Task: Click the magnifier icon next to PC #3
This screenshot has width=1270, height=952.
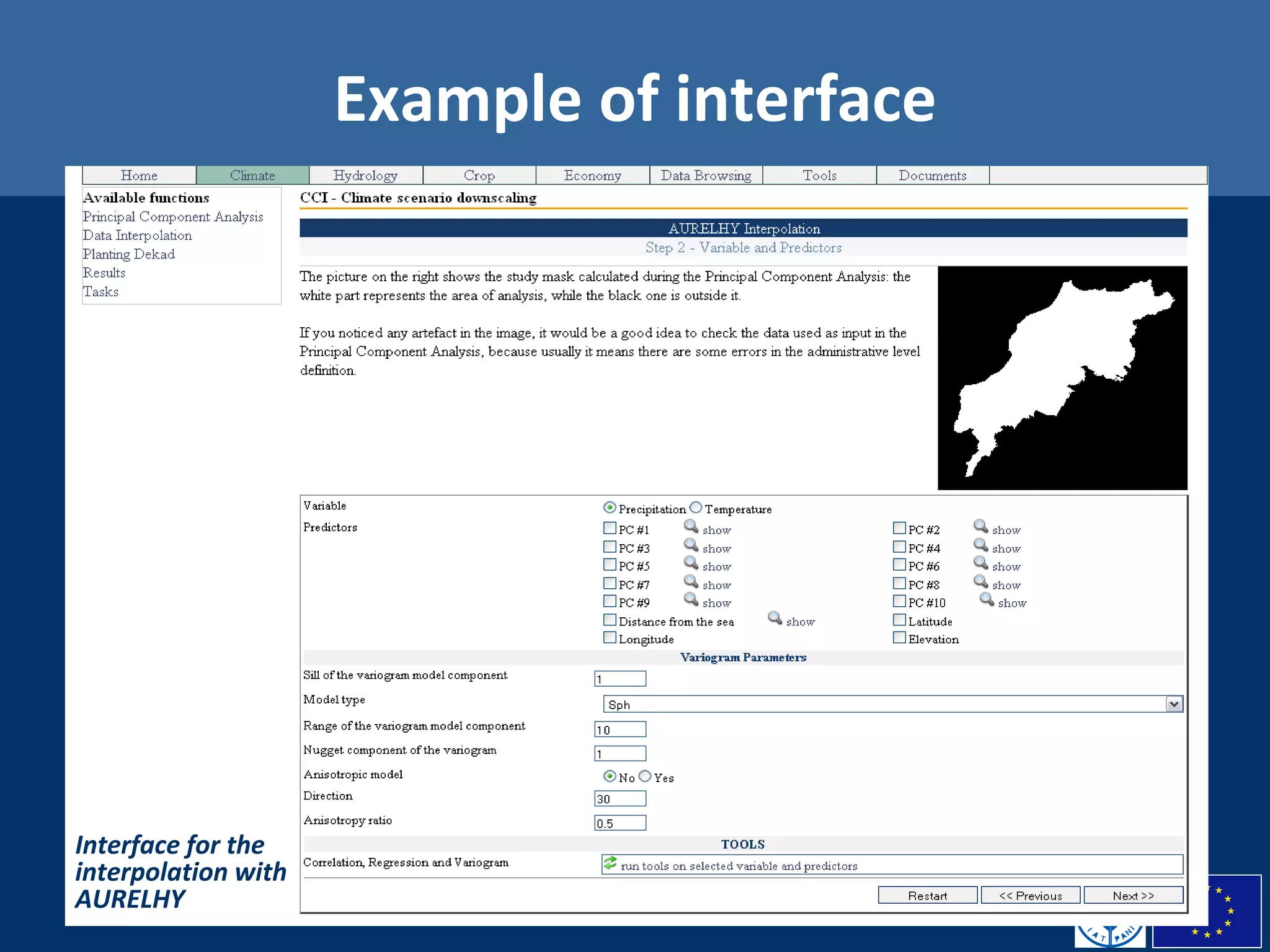Action: (691, 545)
